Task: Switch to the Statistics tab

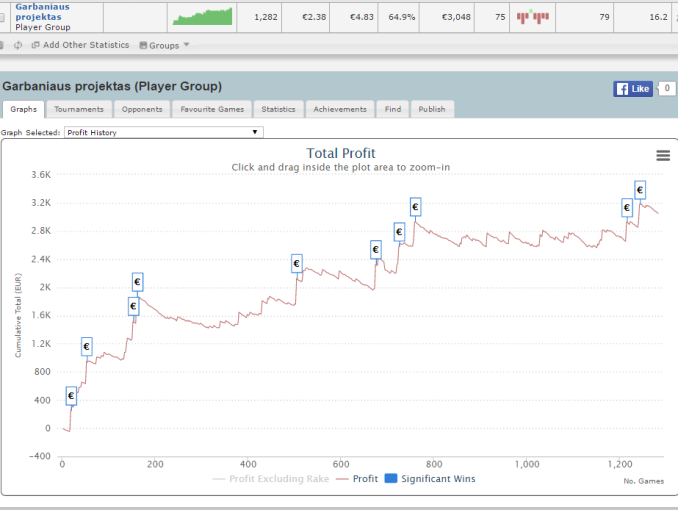Action: [x=278, y=109]
